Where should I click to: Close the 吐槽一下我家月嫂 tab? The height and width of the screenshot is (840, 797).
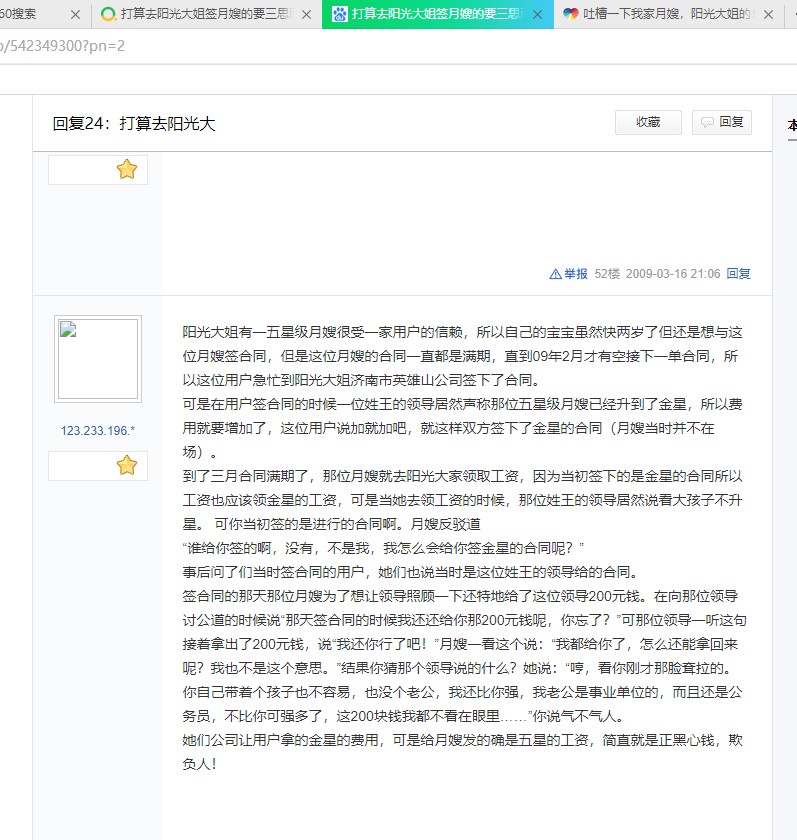(x=768, y=15)
